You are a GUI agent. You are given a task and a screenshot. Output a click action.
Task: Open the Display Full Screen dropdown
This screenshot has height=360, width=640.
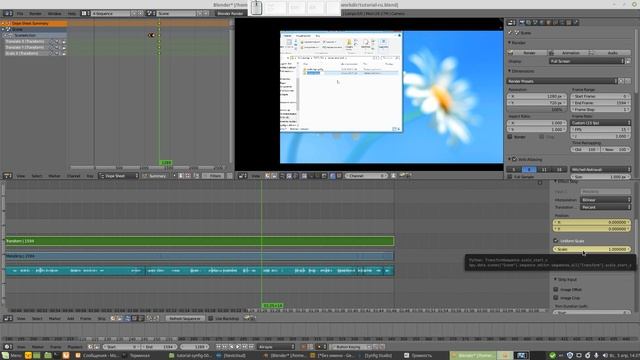click(x=587, y=61)
